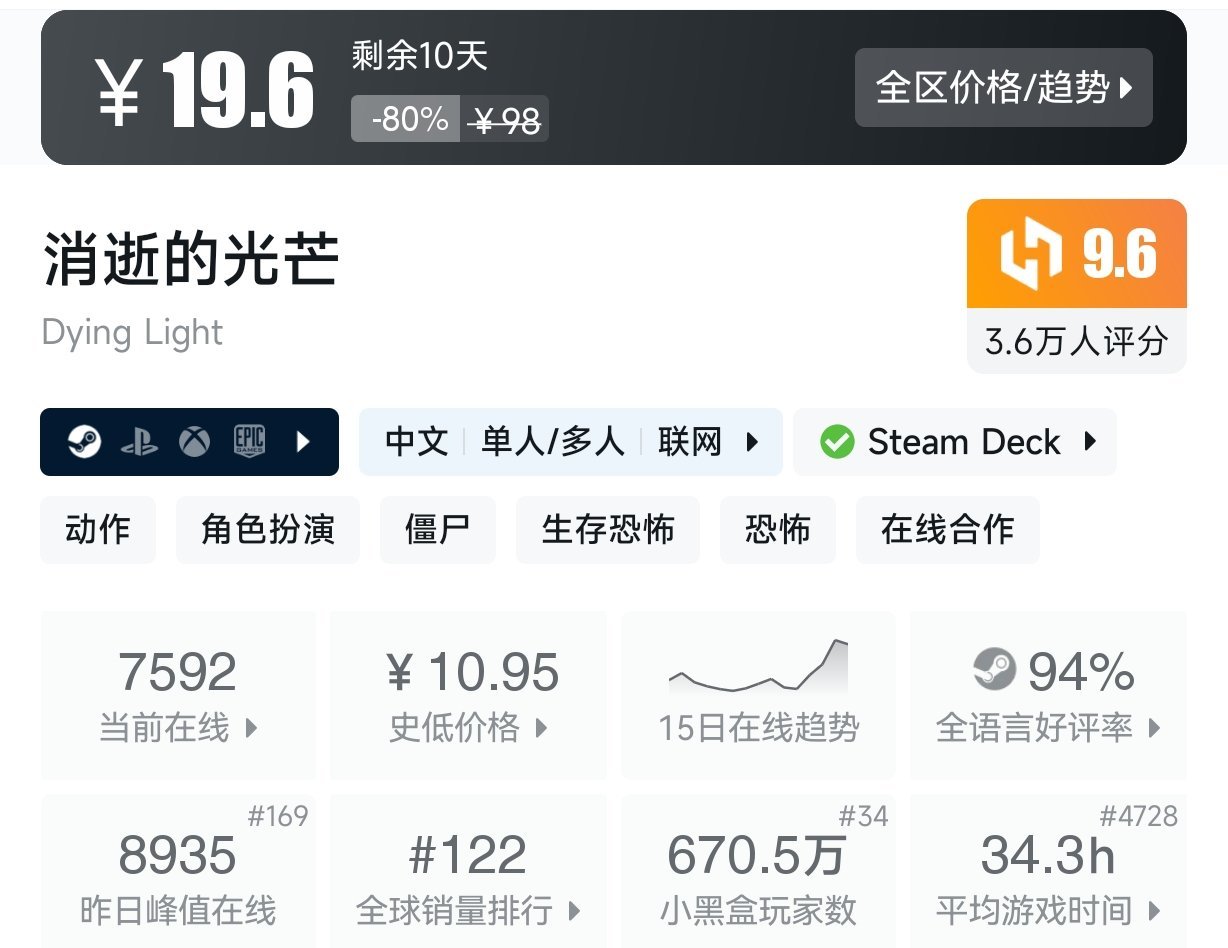Click the Steam logo beside 94%
The width and height of the screenshot is (1228, 948).
pyautogui.click(x=994, y=670)
